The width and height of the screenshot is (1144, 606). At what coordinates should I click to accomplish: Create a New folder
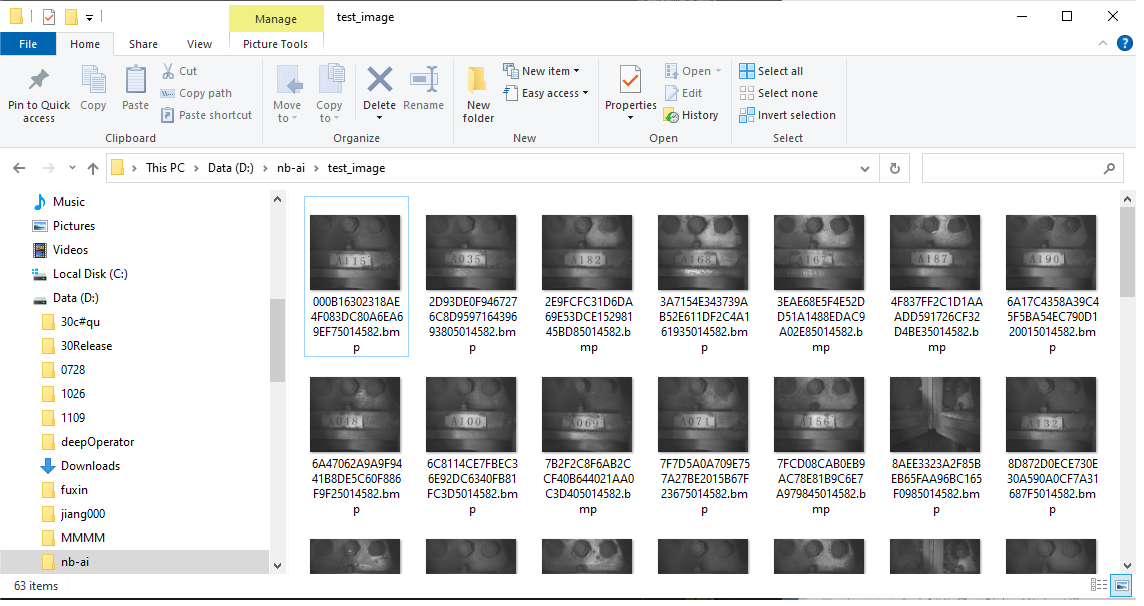[478, 93]
